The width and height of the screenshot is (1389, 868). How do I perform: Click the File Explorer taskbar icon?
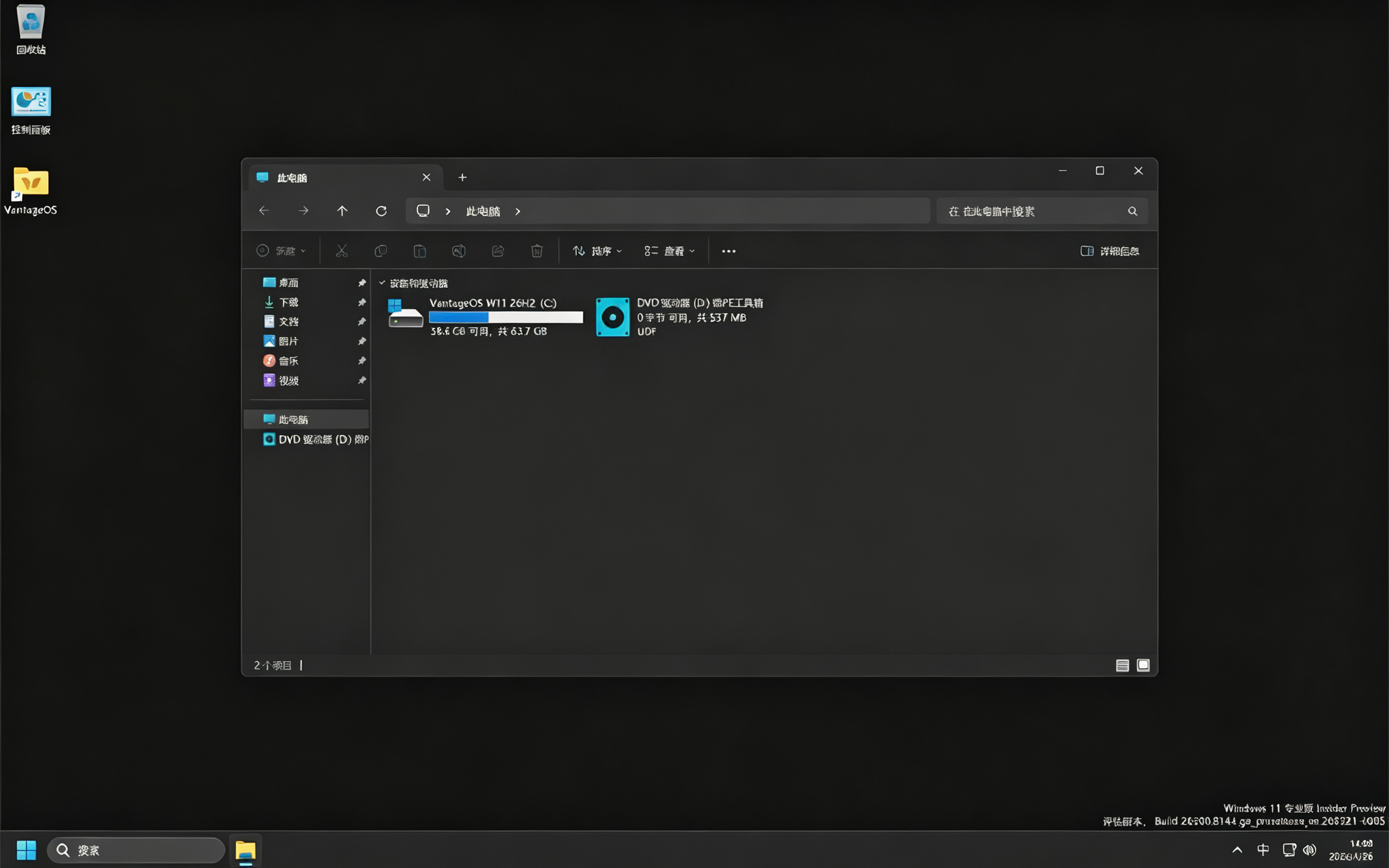click(x=246, y=850)
